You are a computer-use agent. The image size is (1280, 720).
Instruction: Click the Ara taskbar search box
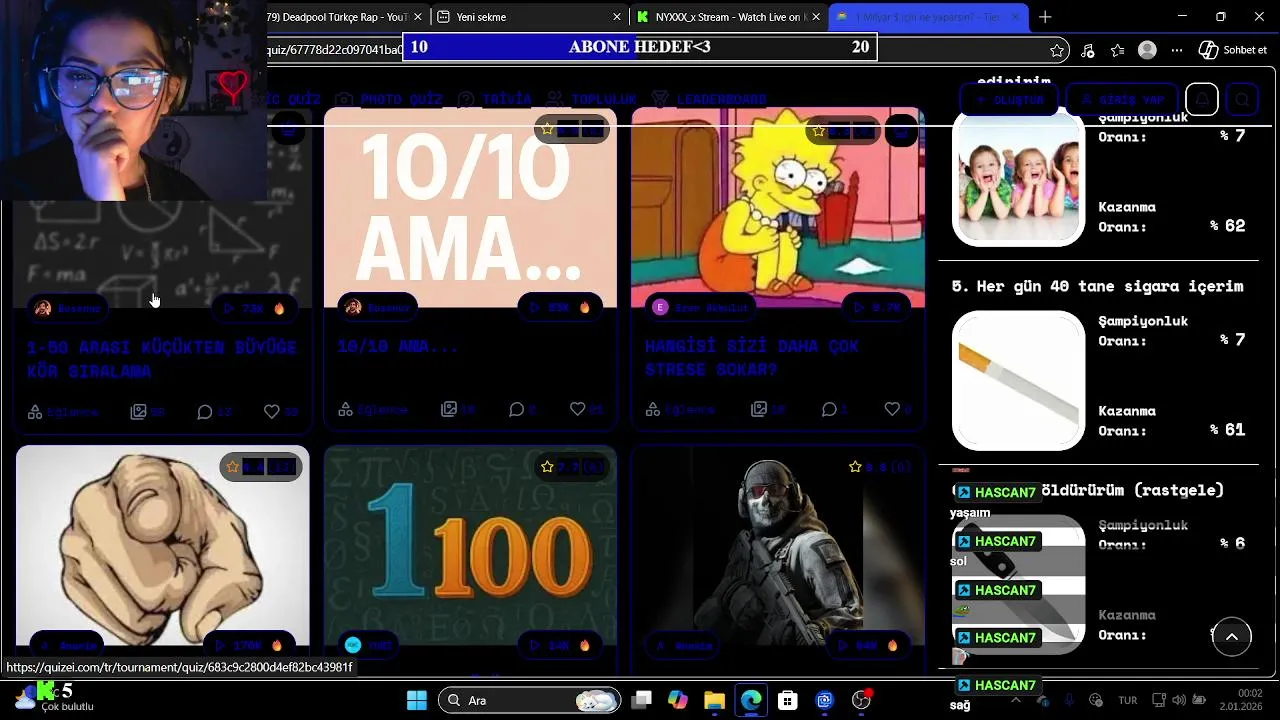click(529, 700)
